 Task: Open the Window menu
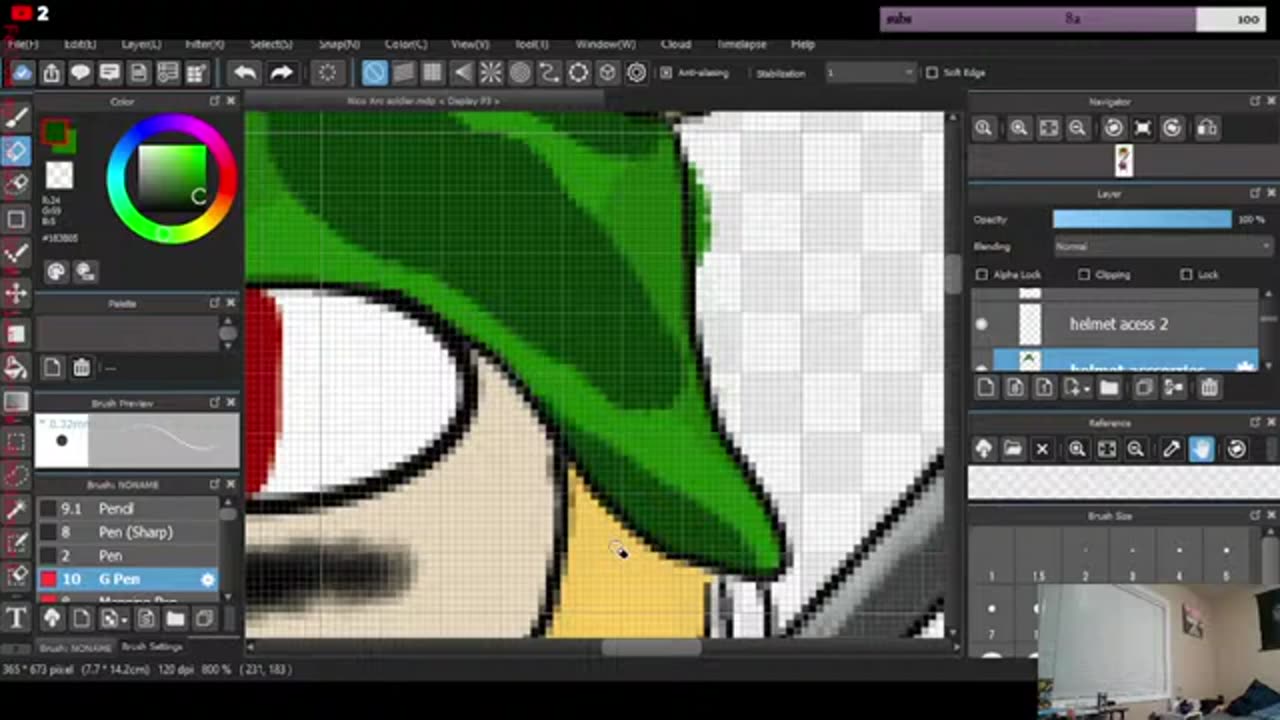605,45
